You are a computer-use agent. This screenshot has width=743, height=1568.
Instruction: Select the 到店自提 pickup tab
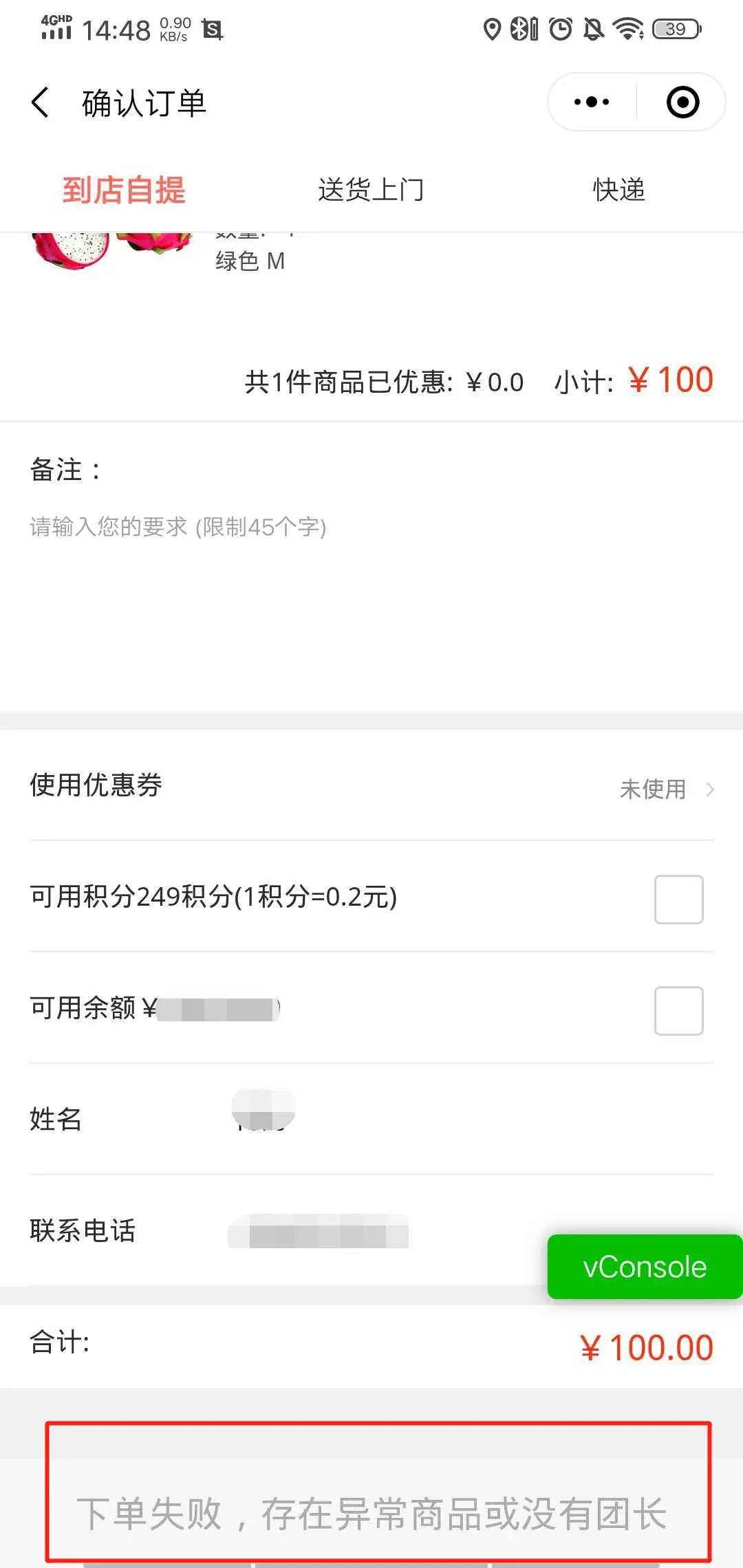[124, 190]
